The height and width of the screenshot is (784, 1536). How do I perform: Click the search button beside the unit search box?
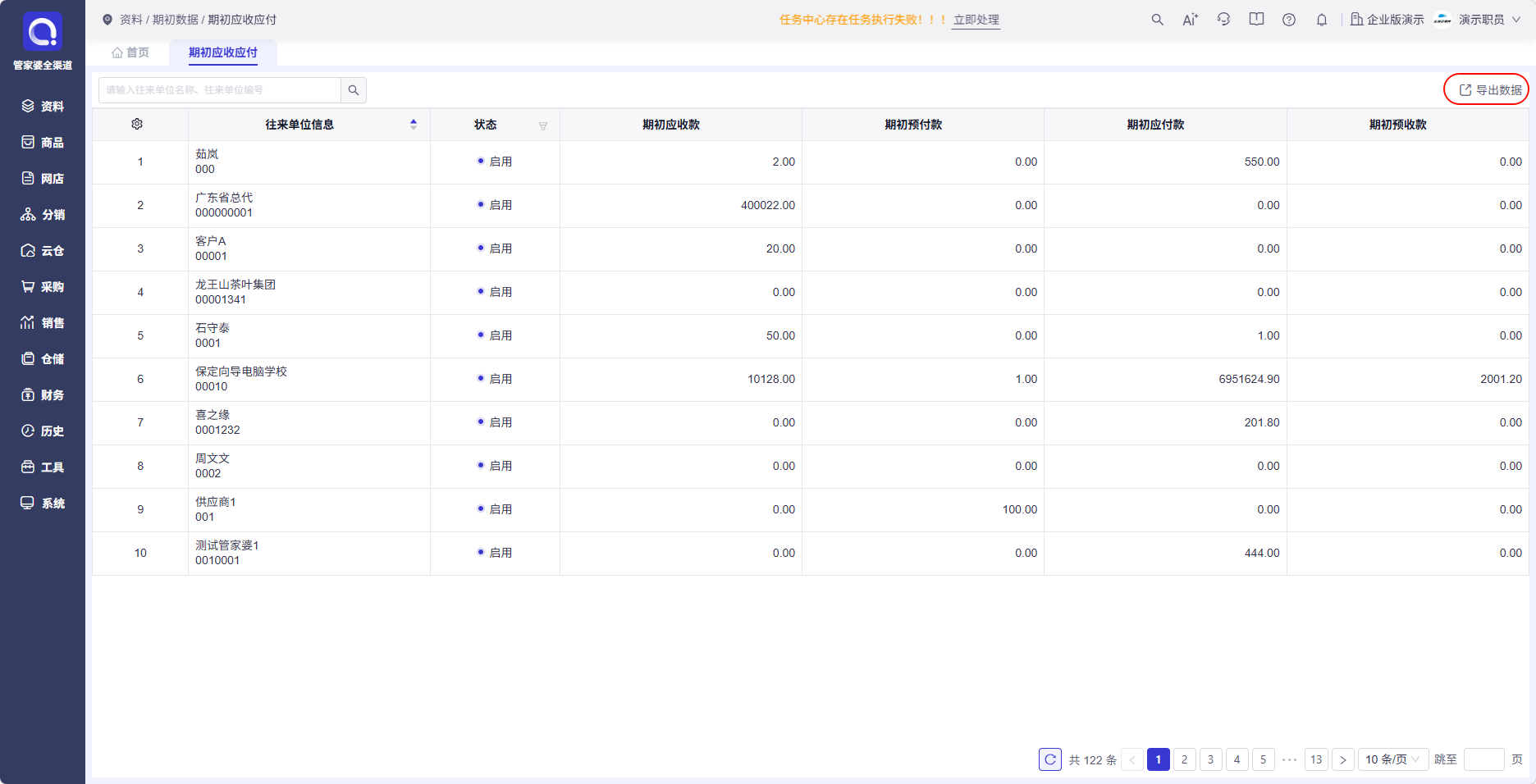[354, 90]
